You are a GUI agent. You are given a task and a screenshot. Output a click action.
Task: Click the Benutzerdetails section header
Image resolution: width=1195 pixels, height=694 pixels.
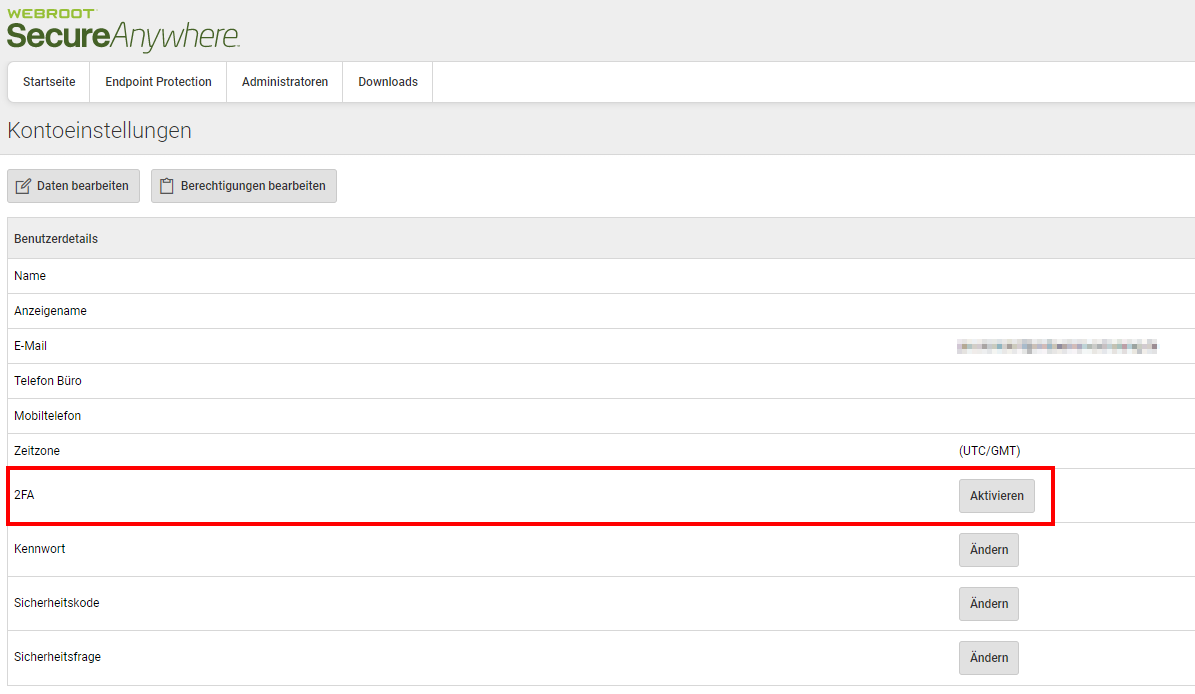pyautogui.click(x=56, y=238)
